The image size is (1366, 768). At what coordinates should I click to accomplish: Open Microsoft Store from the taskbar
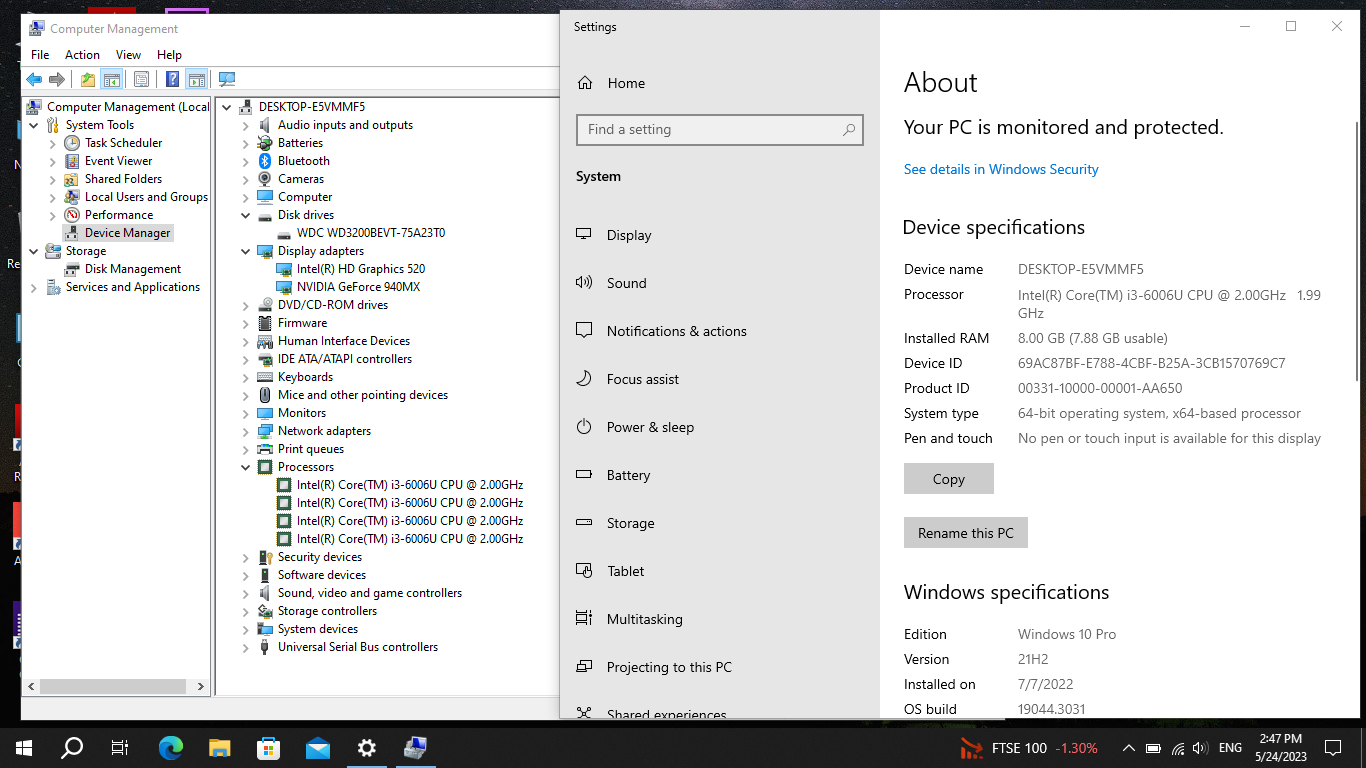(x=269, y=747)
